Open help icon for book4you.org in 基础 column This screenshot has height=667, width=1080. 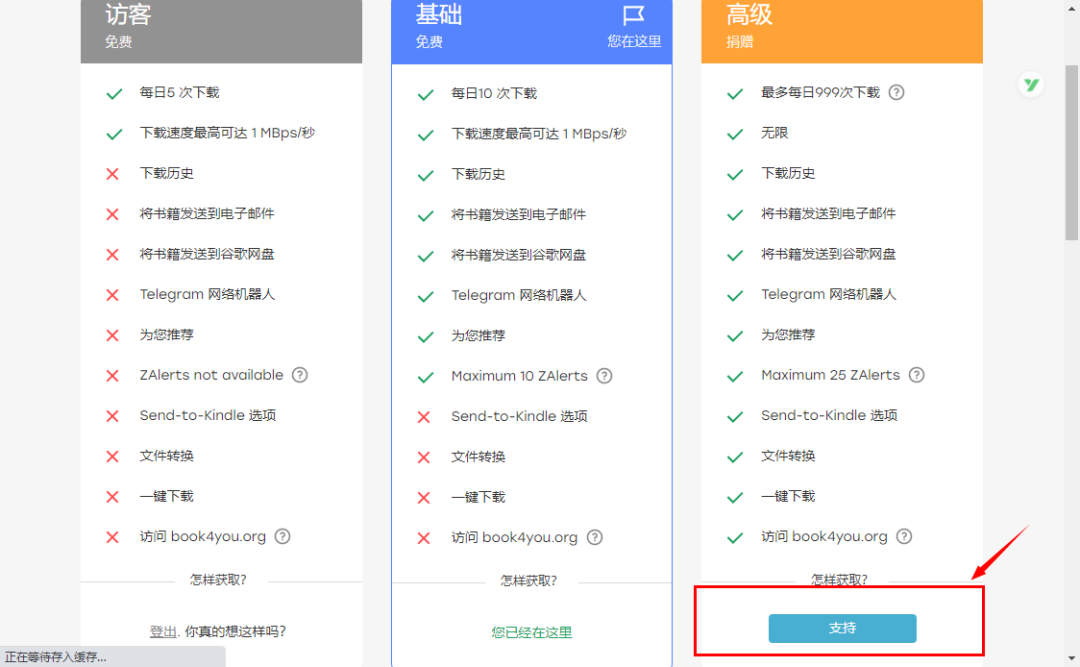(x=594, y=537)
